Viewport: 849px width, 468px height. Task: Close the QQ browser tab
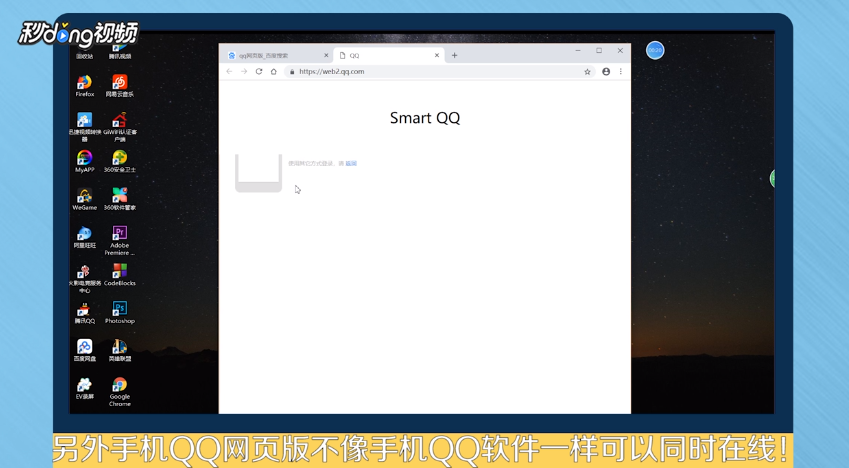[436, 55]
